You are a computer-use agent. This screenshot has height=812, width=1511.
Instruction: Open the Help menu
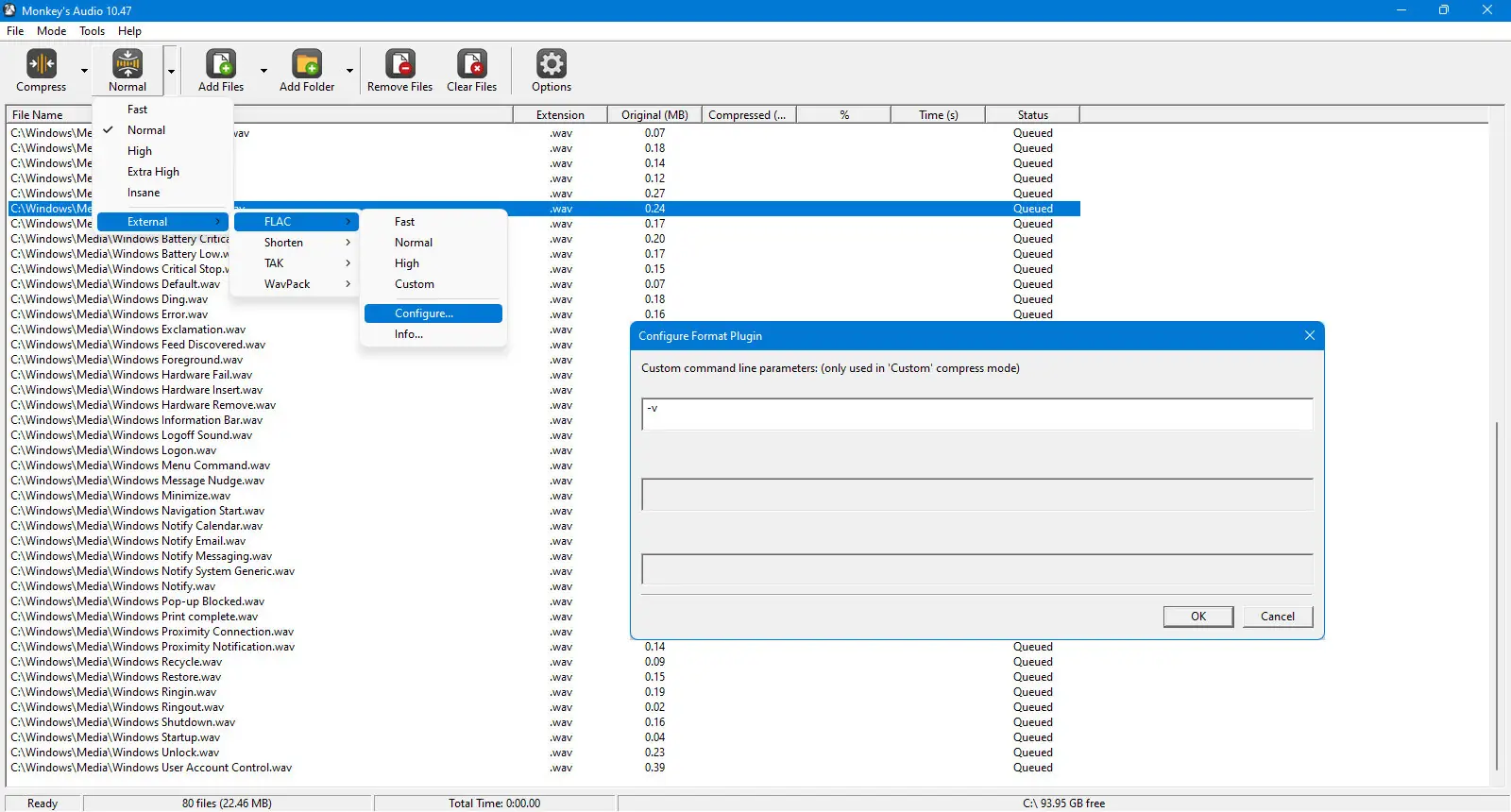pos(129,31)
